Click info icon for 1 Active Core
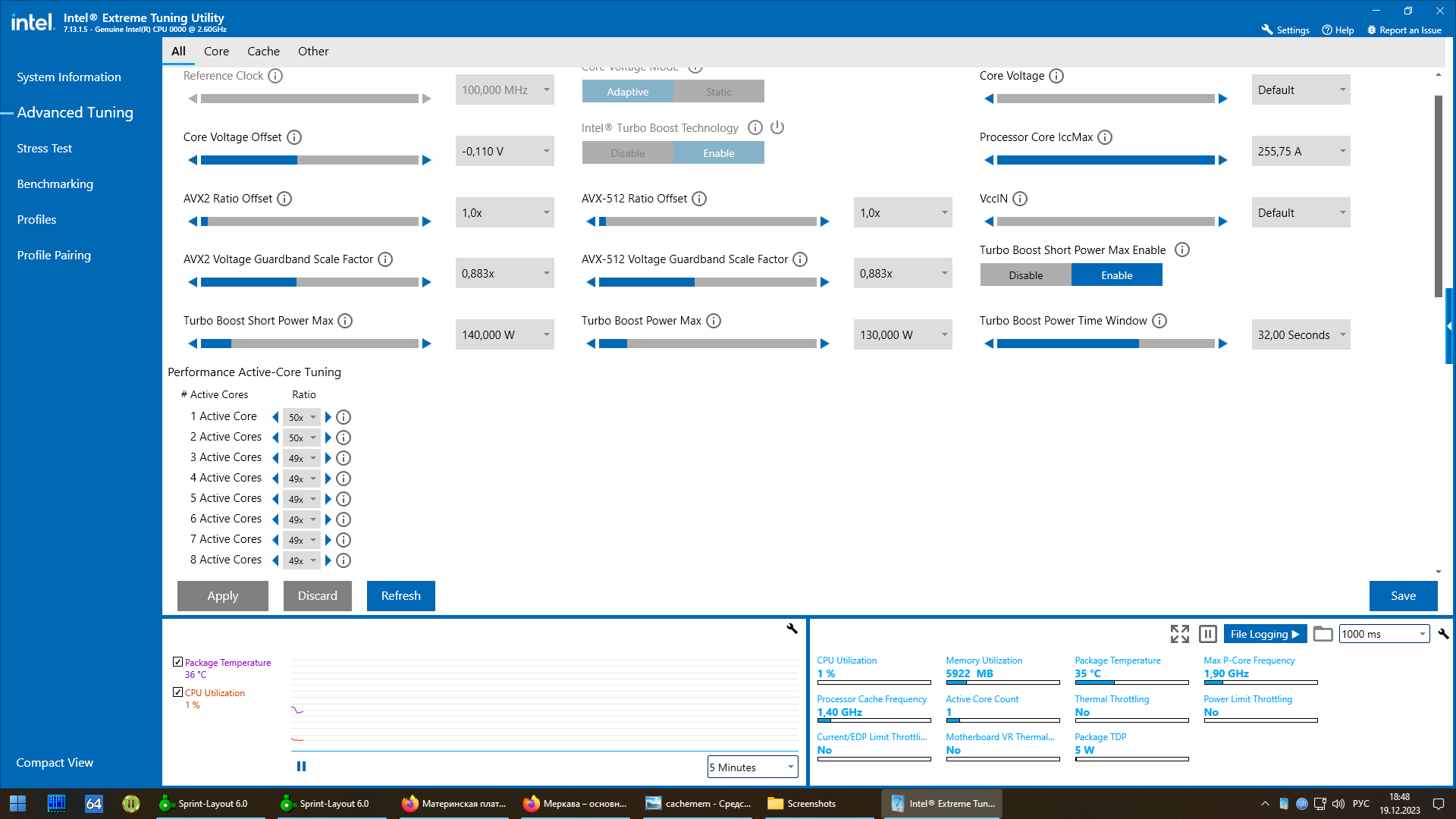Viewport: 1456px width, 819px height. click(x=344, y=417)
